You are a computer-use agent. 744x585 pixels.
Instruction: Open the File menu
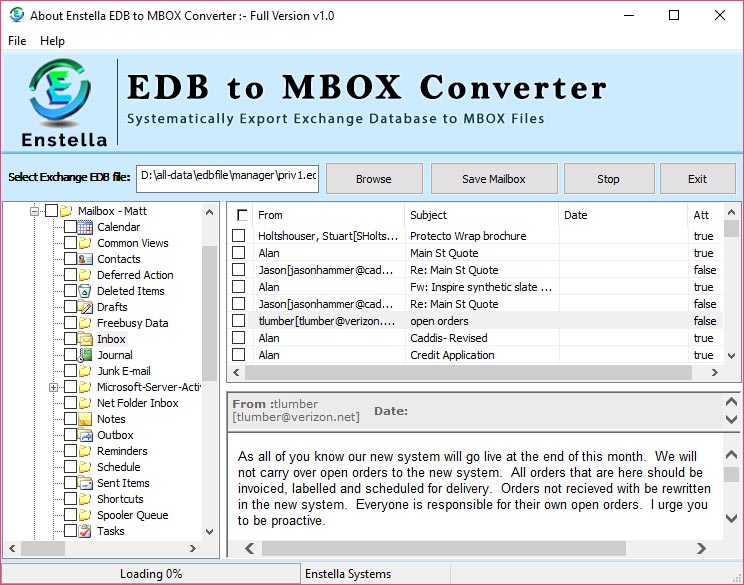point(17,41)
